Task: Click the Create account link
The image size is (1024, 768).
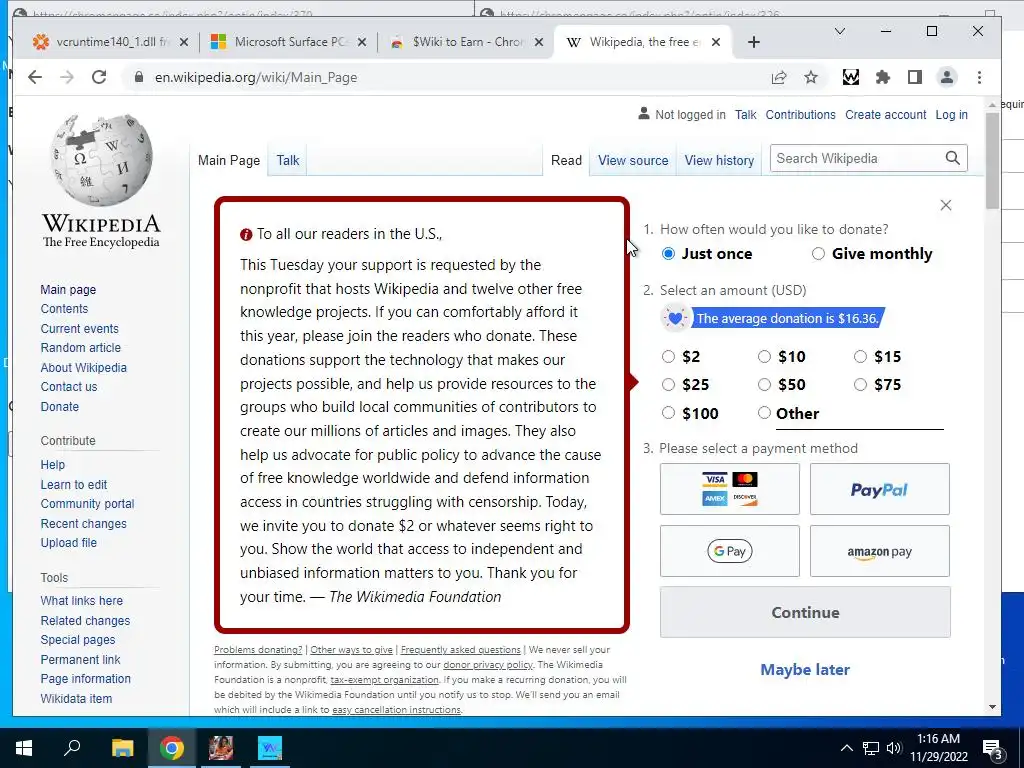Action: [x=886, y=114]
